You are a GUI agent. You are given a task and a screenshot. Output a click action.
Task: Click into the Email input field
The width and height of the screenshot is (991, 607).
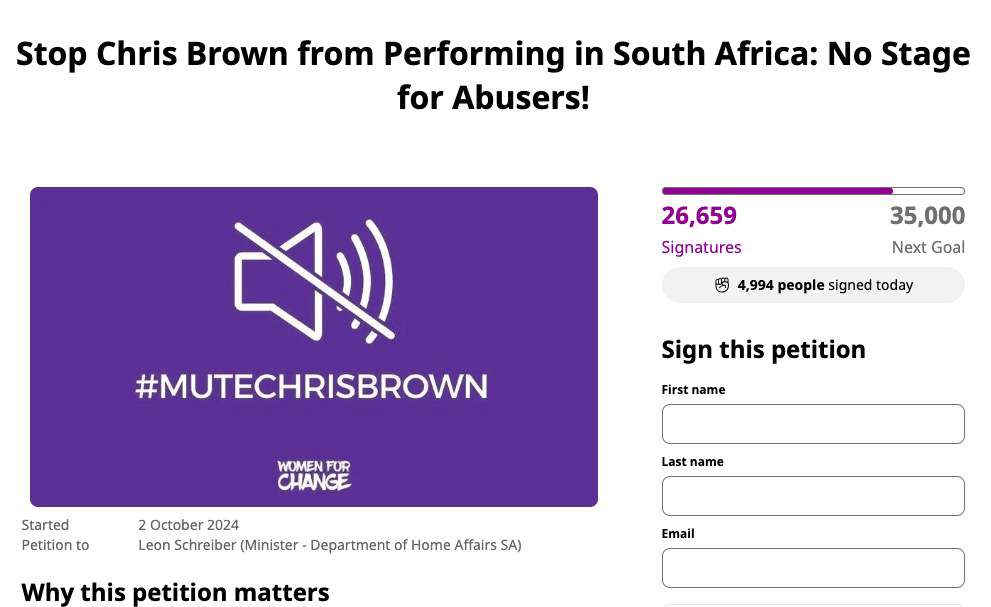(x=813, y=568)
